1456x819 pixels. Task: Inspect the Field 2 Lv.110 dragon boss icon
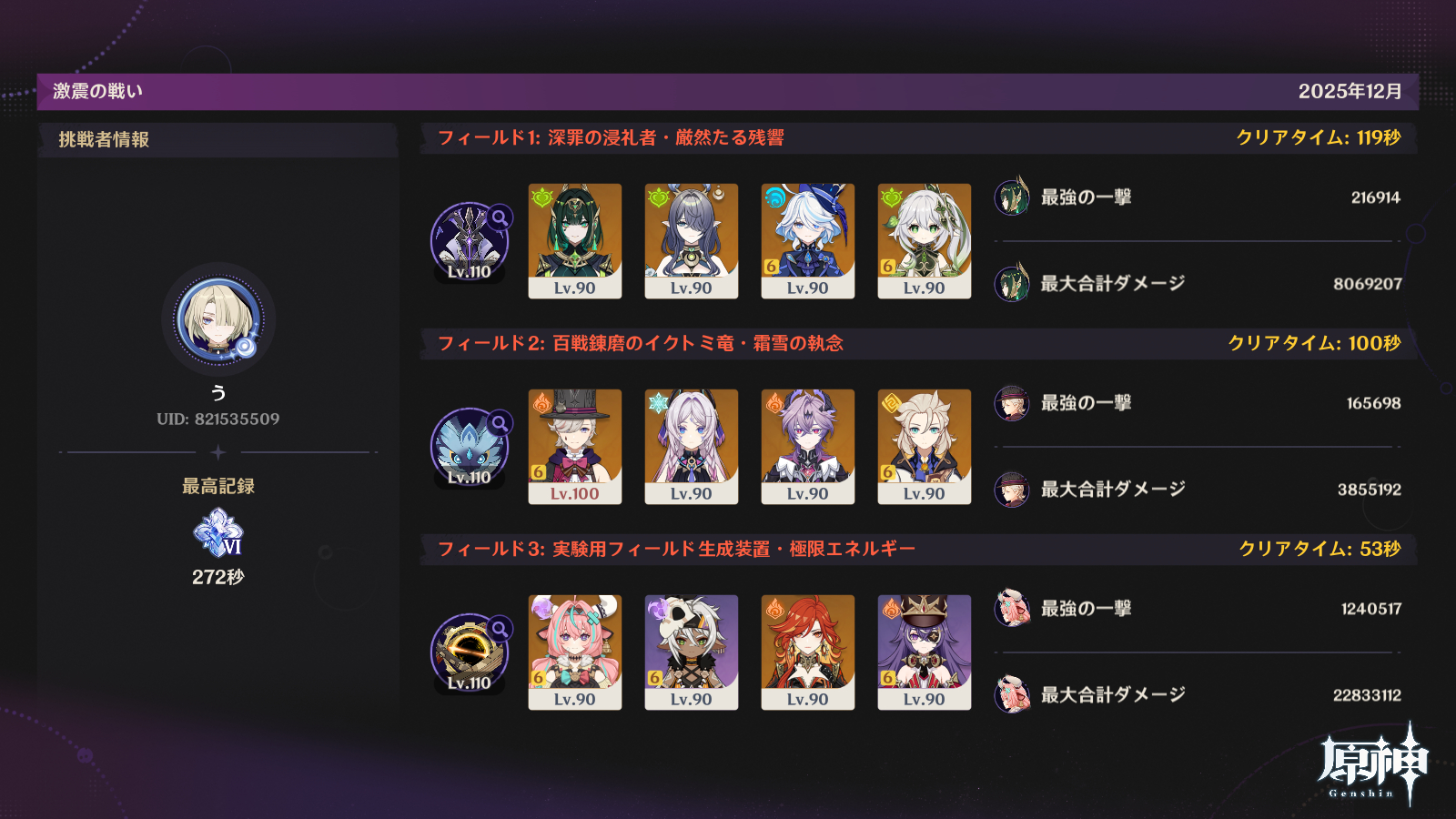470,448
